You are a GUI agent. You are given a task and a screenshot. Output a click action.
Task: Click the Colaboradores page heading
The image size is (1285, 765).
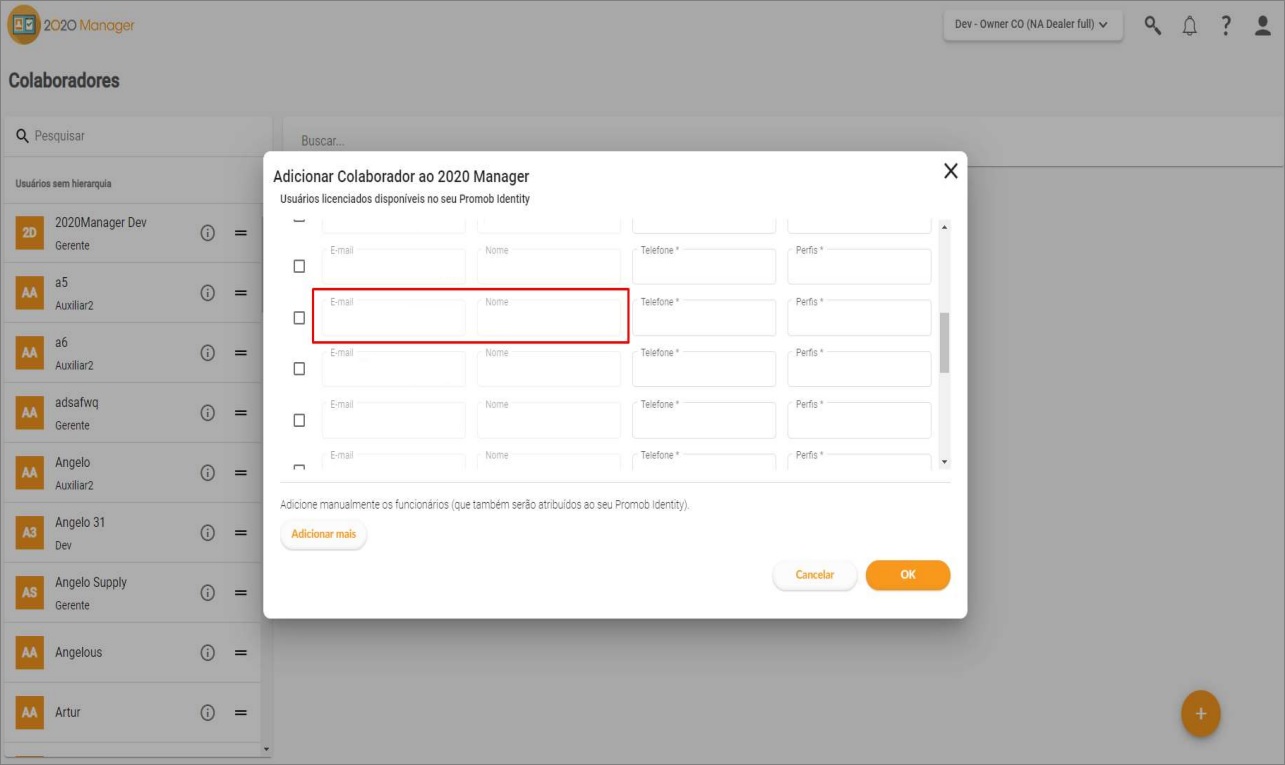click(64, 81)
